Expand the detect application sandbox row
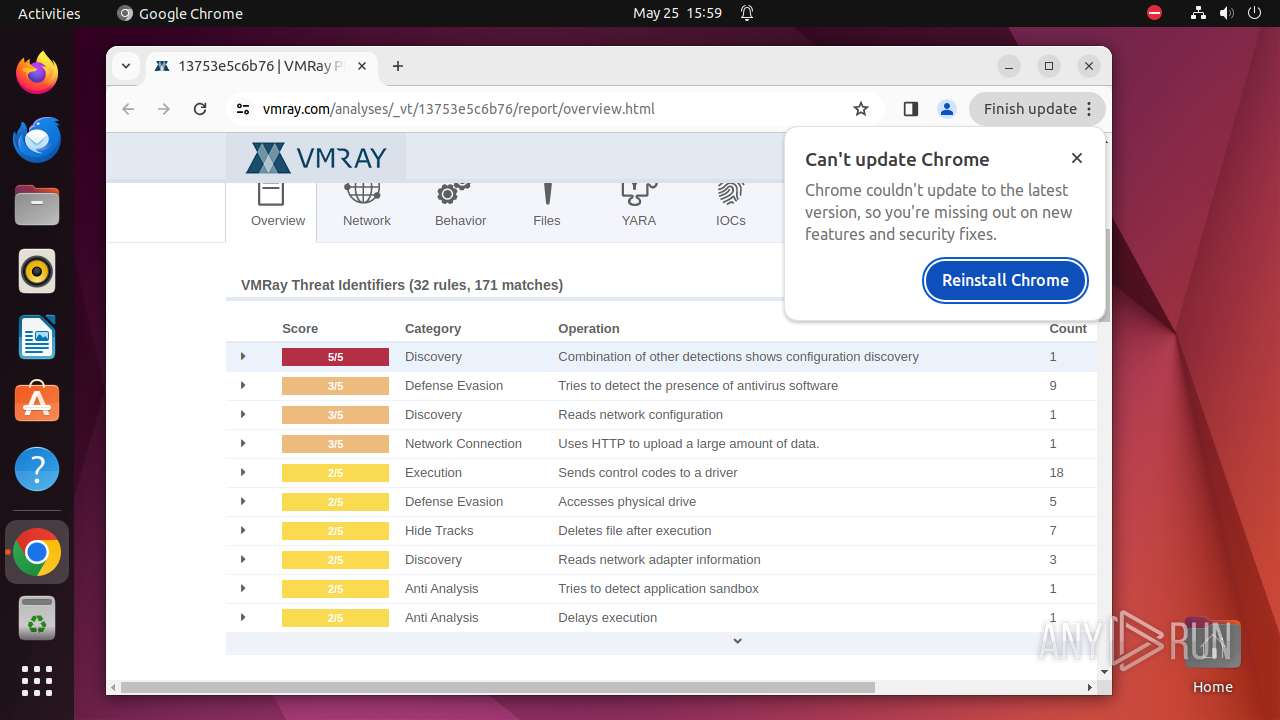The height and width of the screenshot is (720, 1280). pos(243,588)
